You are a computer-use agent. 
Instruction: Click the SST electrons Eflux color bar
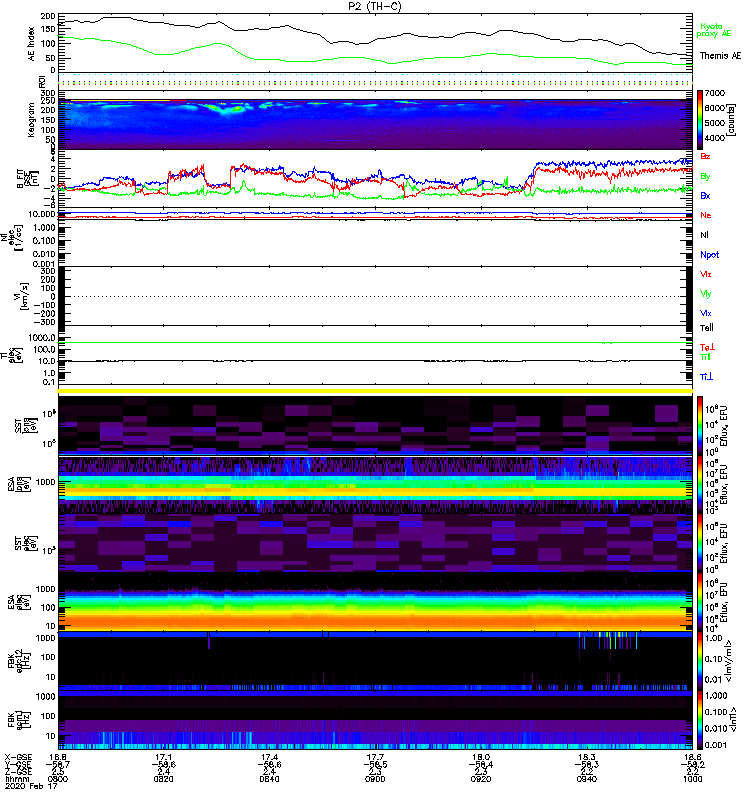click(700, 543)
